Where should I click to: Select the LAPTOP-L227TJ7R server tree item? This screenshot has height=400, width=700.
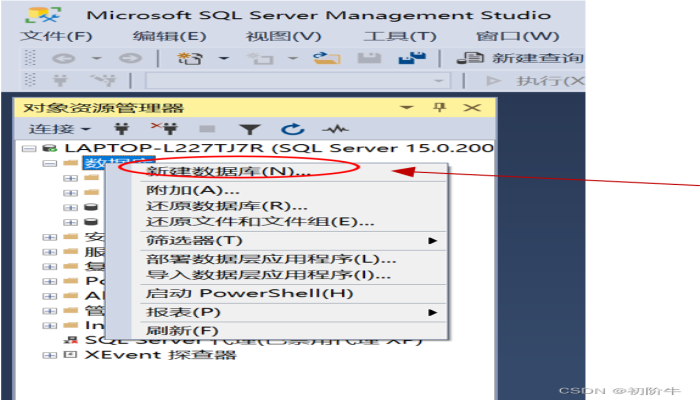coord(279,148)
